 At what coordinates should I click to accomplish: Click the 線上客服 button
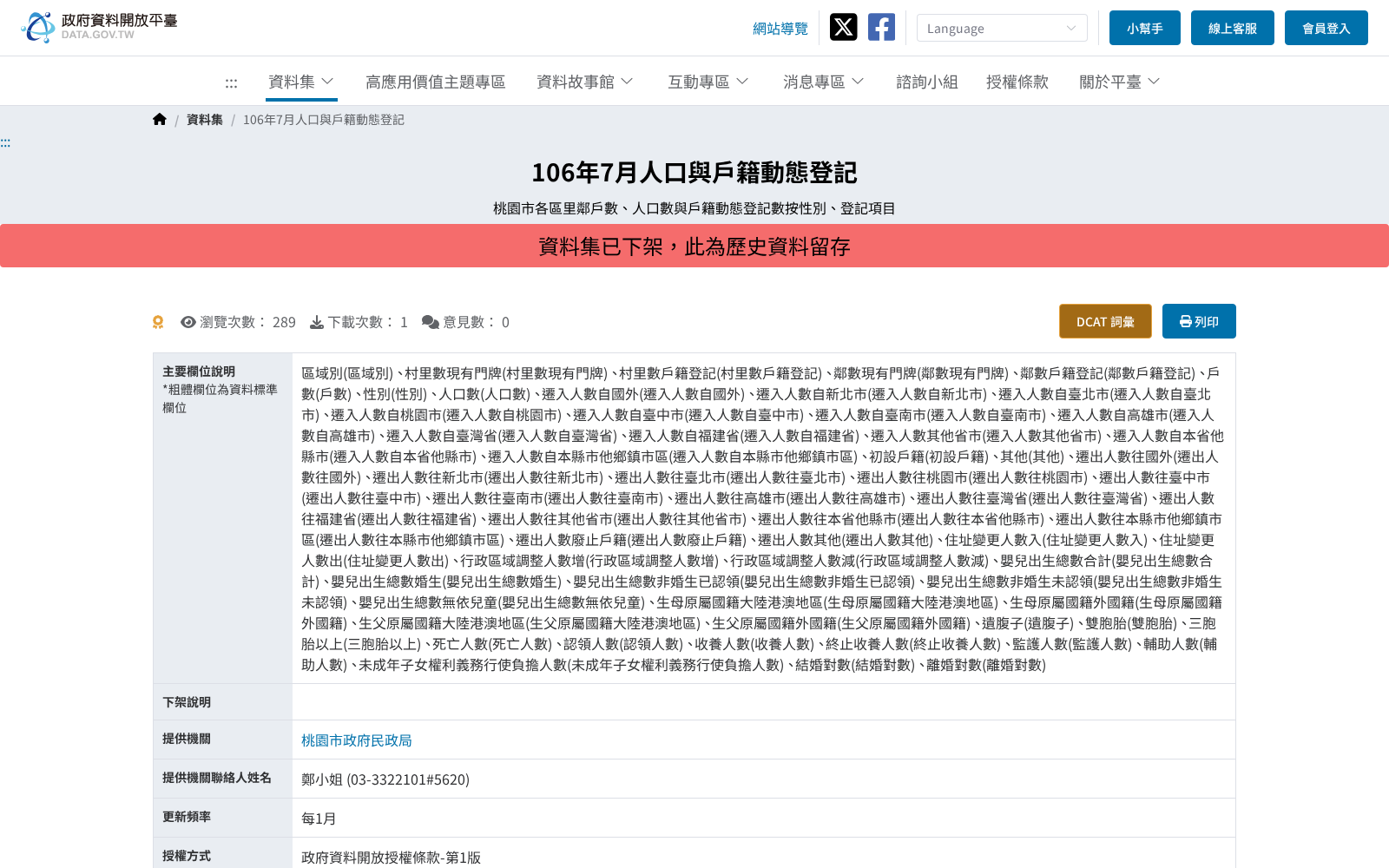pos(1233,28)
